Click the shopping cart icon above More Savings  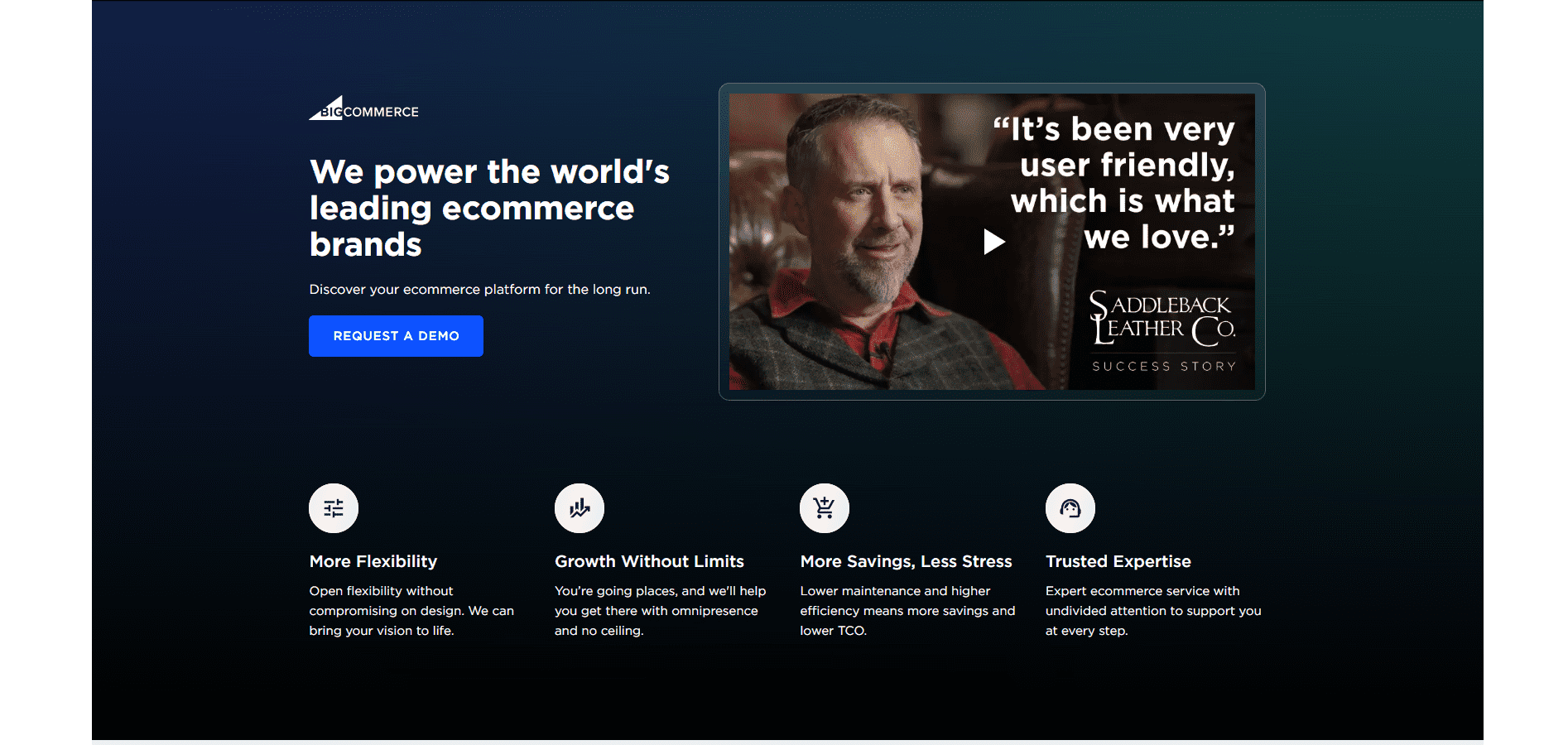point(824,507)
